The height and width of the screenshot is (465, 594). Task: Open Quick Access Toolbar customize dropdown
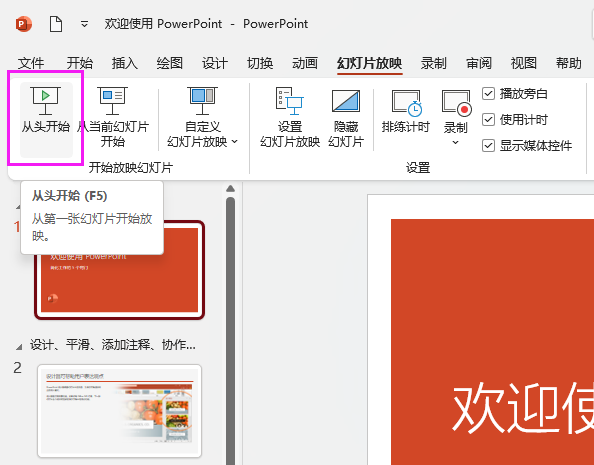coord(84,24)
